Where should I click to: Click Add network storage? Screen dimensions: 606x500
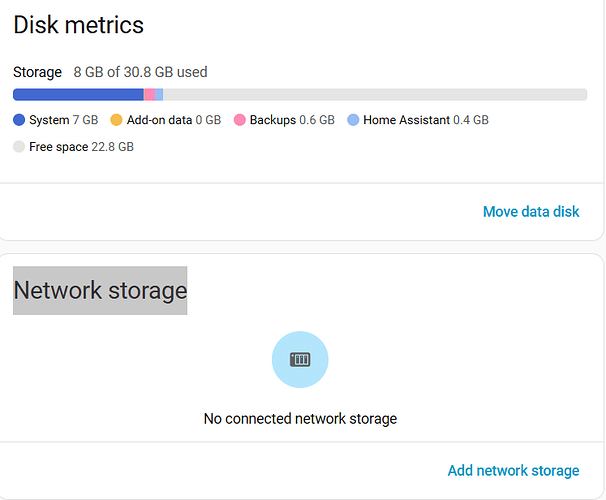pos(513,471)
